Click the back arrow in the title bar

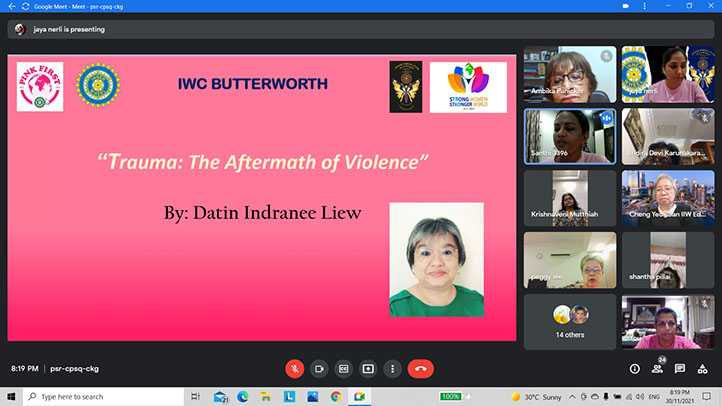10,6
